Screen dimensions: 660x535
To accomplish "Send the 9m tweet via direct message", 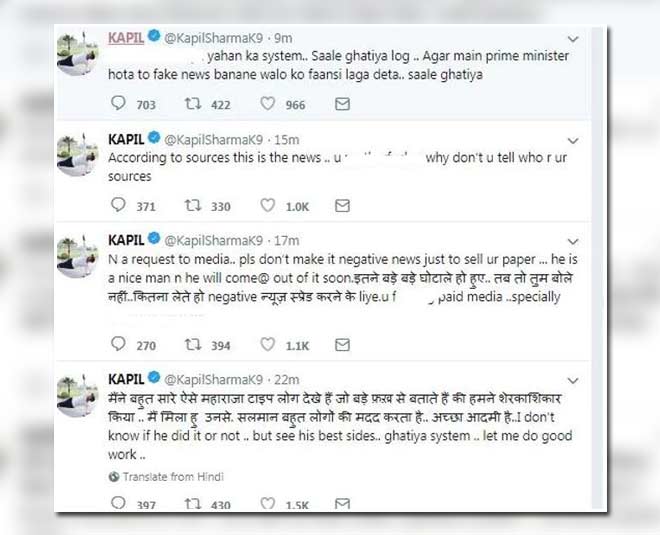I will point(342,103).
